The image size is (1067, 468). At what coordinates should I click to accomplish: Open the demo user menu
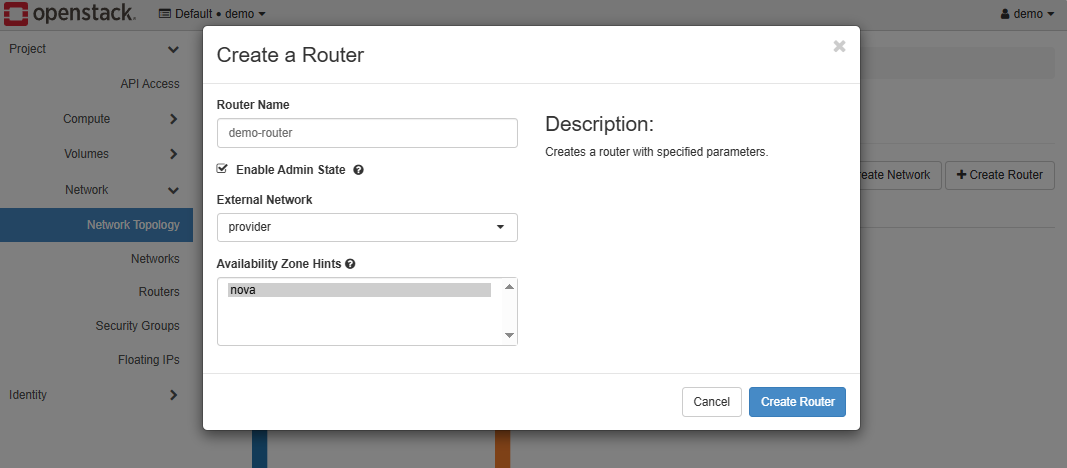(x=1027, y=14)
